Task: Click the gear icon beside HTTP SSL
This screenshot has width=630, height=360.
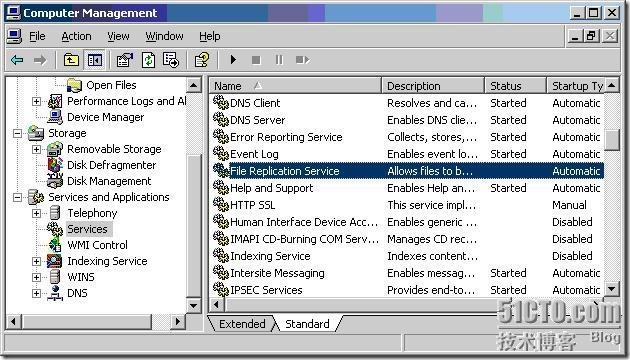Action: (x=221, y=205)
